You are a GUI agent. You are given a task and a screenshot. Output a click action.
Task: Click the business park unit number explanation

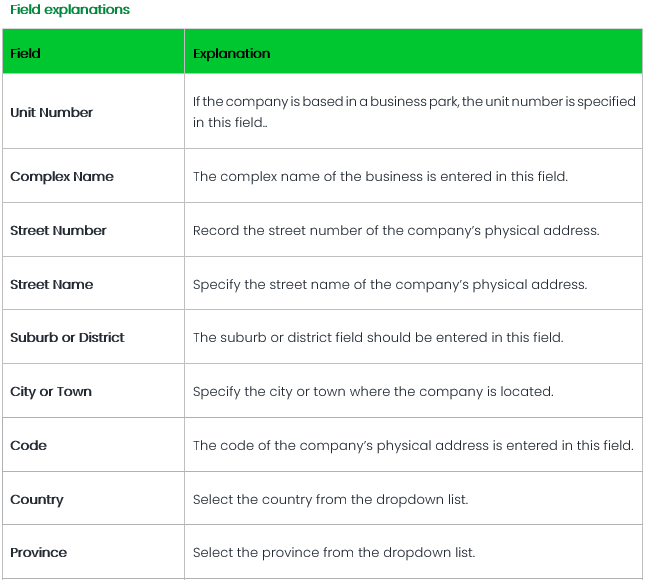tap(413, 112)
